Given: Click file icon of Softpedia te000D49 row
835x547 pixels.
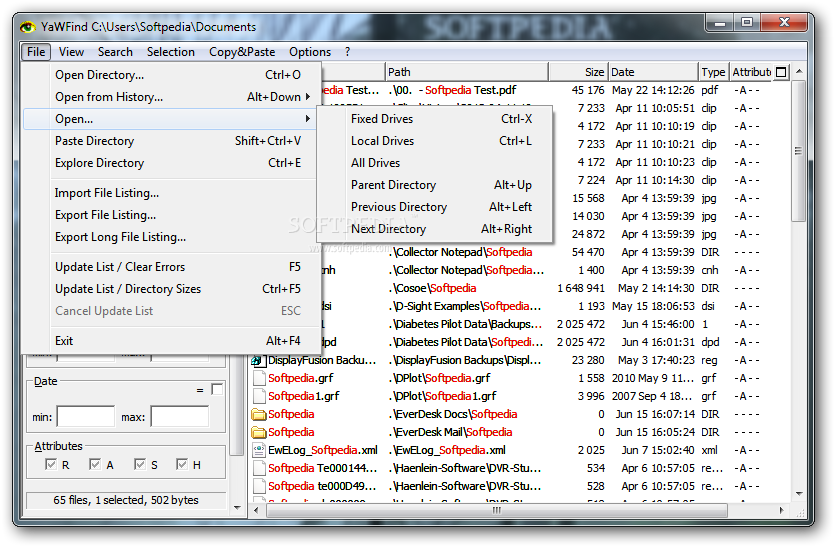Looking at the screenshot, I should tap(259, 486).
